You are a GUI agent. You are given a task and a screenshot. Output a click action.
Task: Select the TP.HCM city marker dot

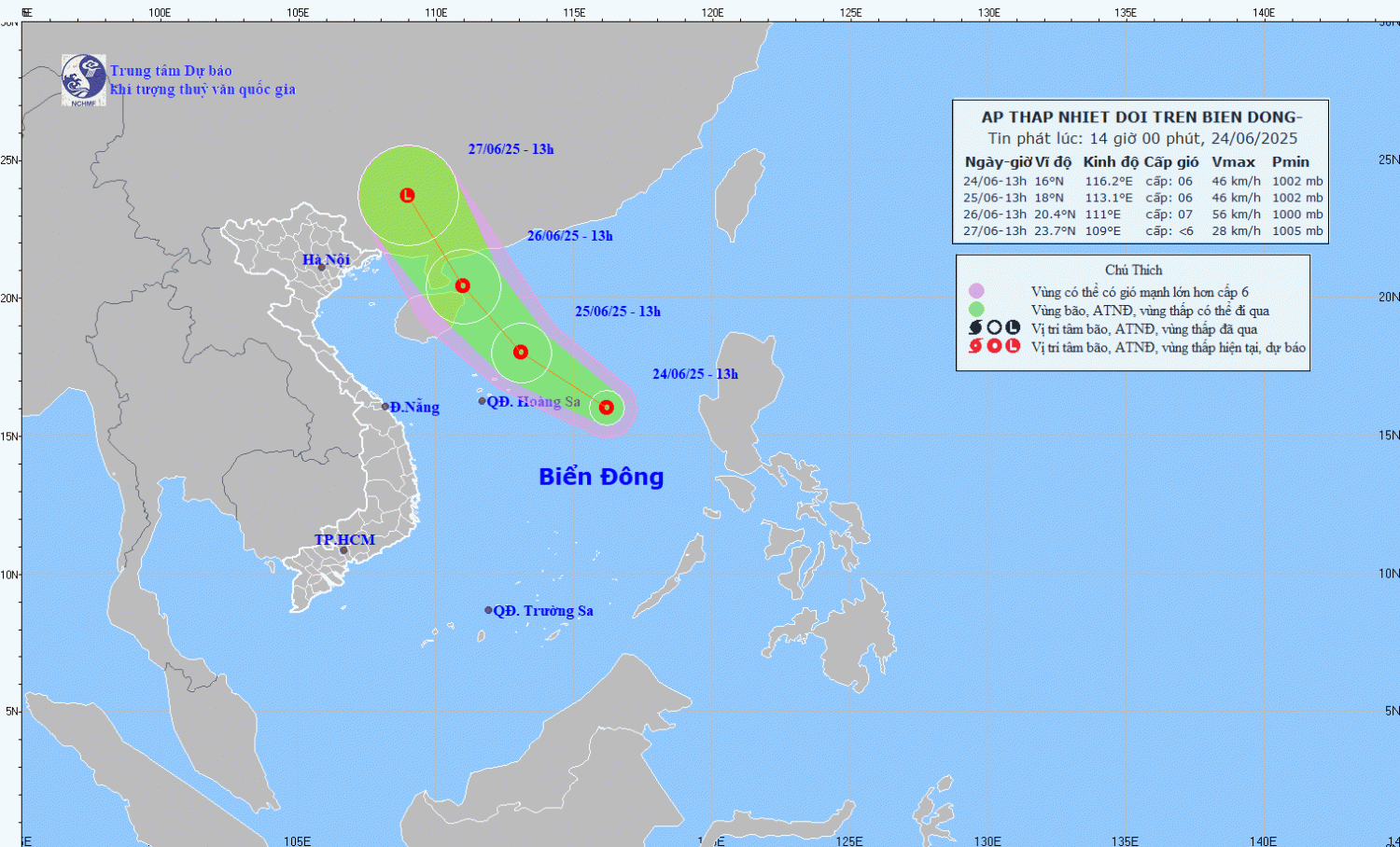[343, 550]
